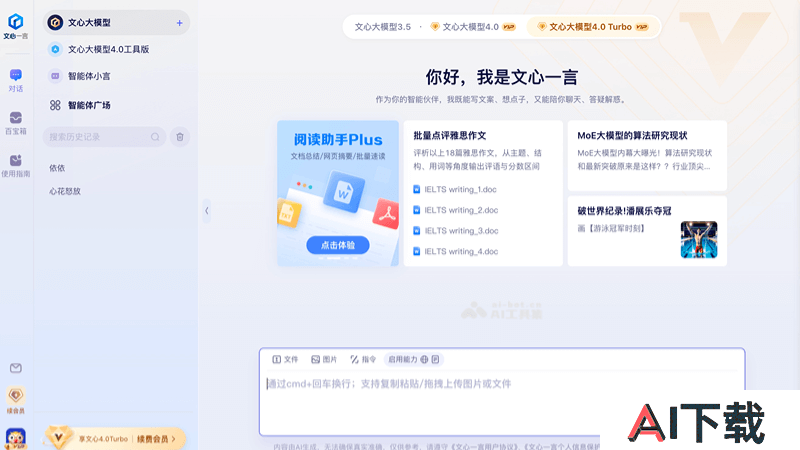This screenshot has width=800, height=450.
Task: Open the 百宝箱 toolbox icon
Action: click(x=16, y=123)
